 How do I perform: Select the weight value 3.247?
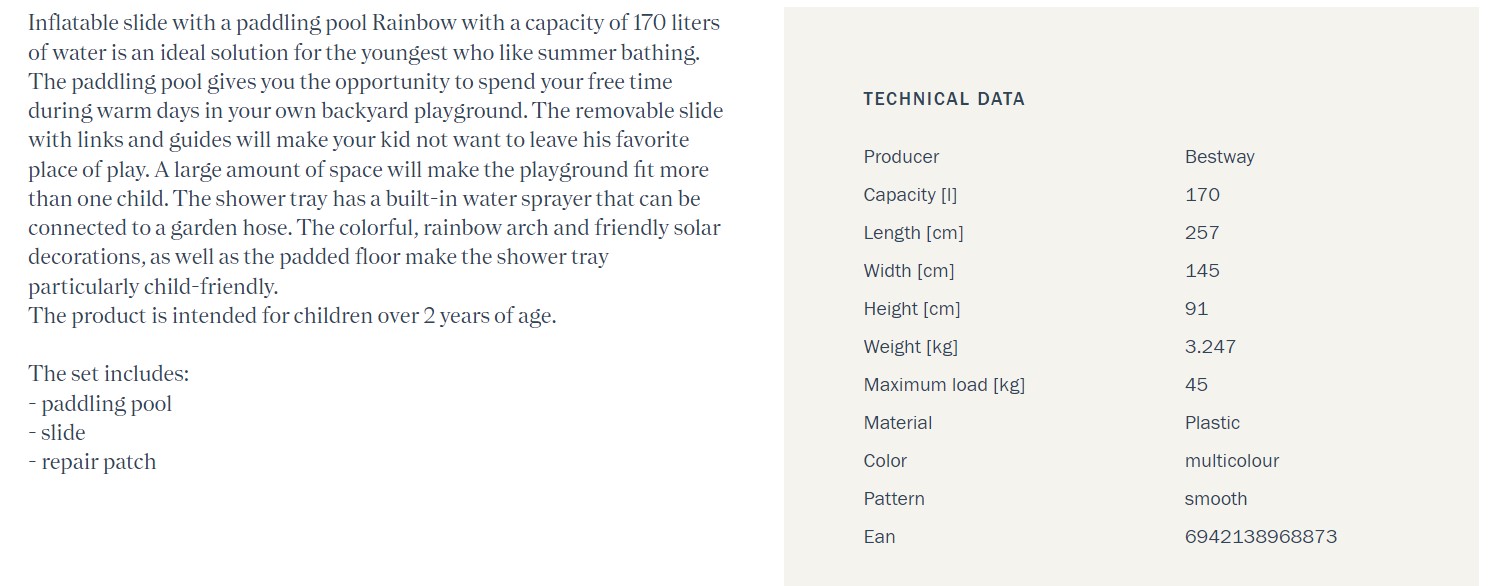pyautogui.click(x=1210, y=347)
